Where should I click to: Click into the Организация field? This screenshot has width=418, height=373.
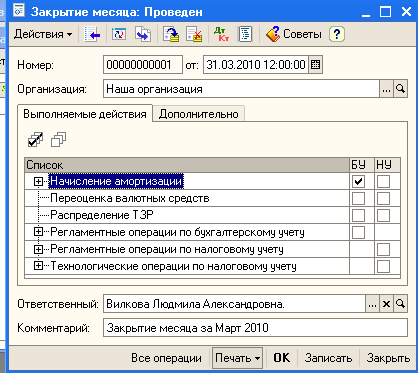241,89
